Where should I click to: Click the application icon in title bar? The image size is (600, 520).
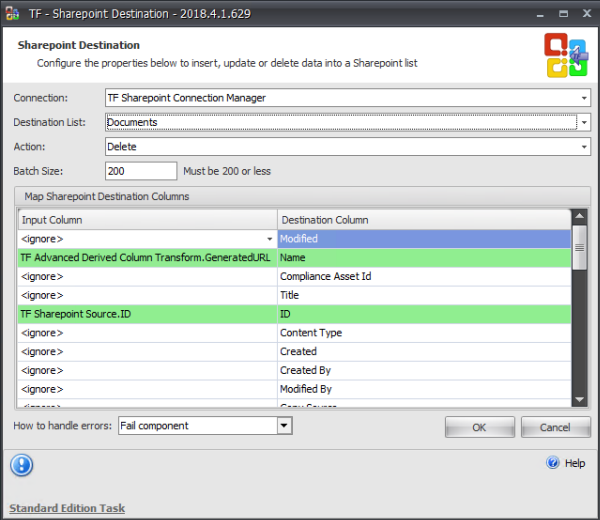(12, 13)
